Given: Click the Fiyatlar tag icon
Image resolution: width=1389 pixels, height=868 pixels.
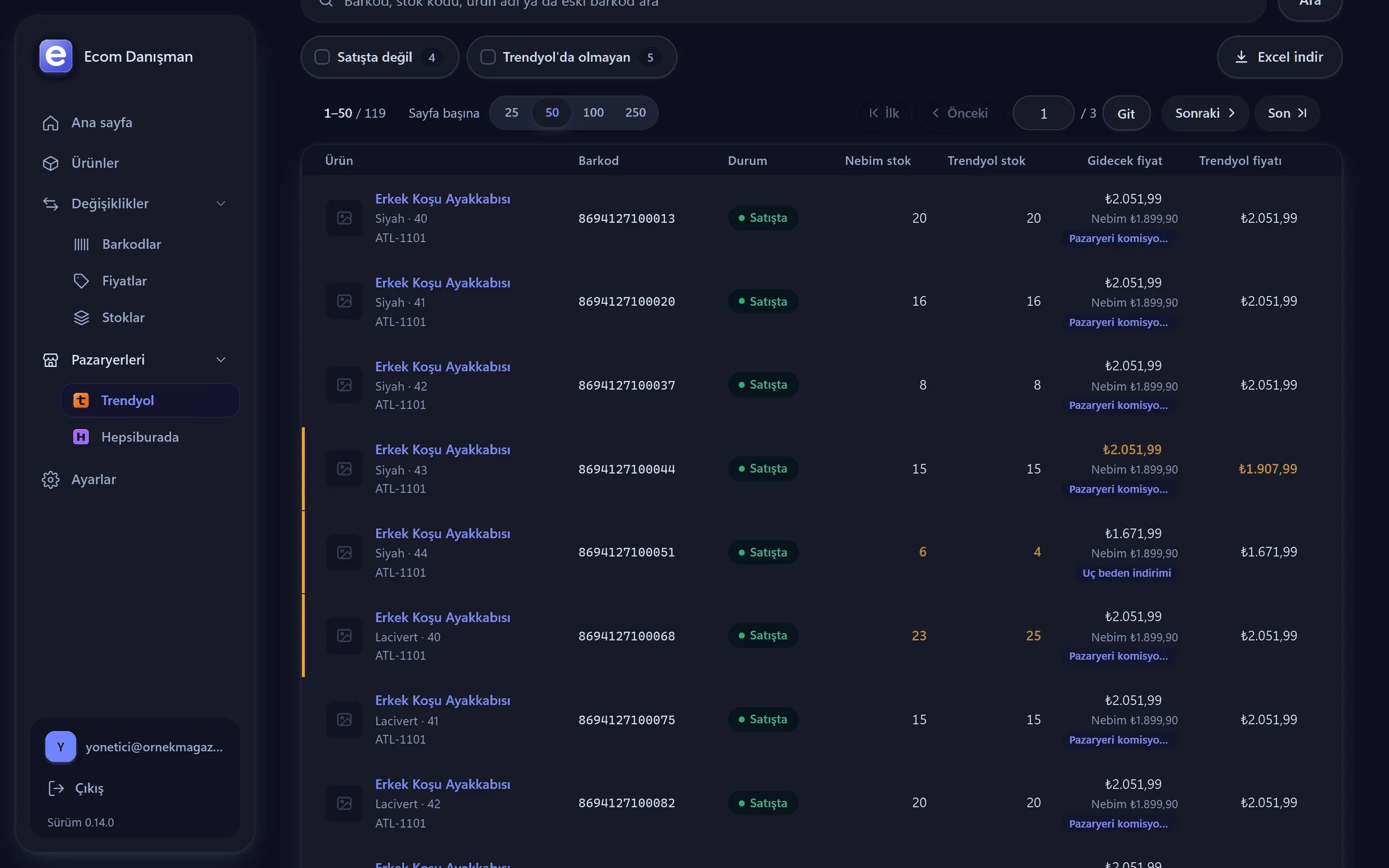Looking at the screenshot, I should (82, 281).
